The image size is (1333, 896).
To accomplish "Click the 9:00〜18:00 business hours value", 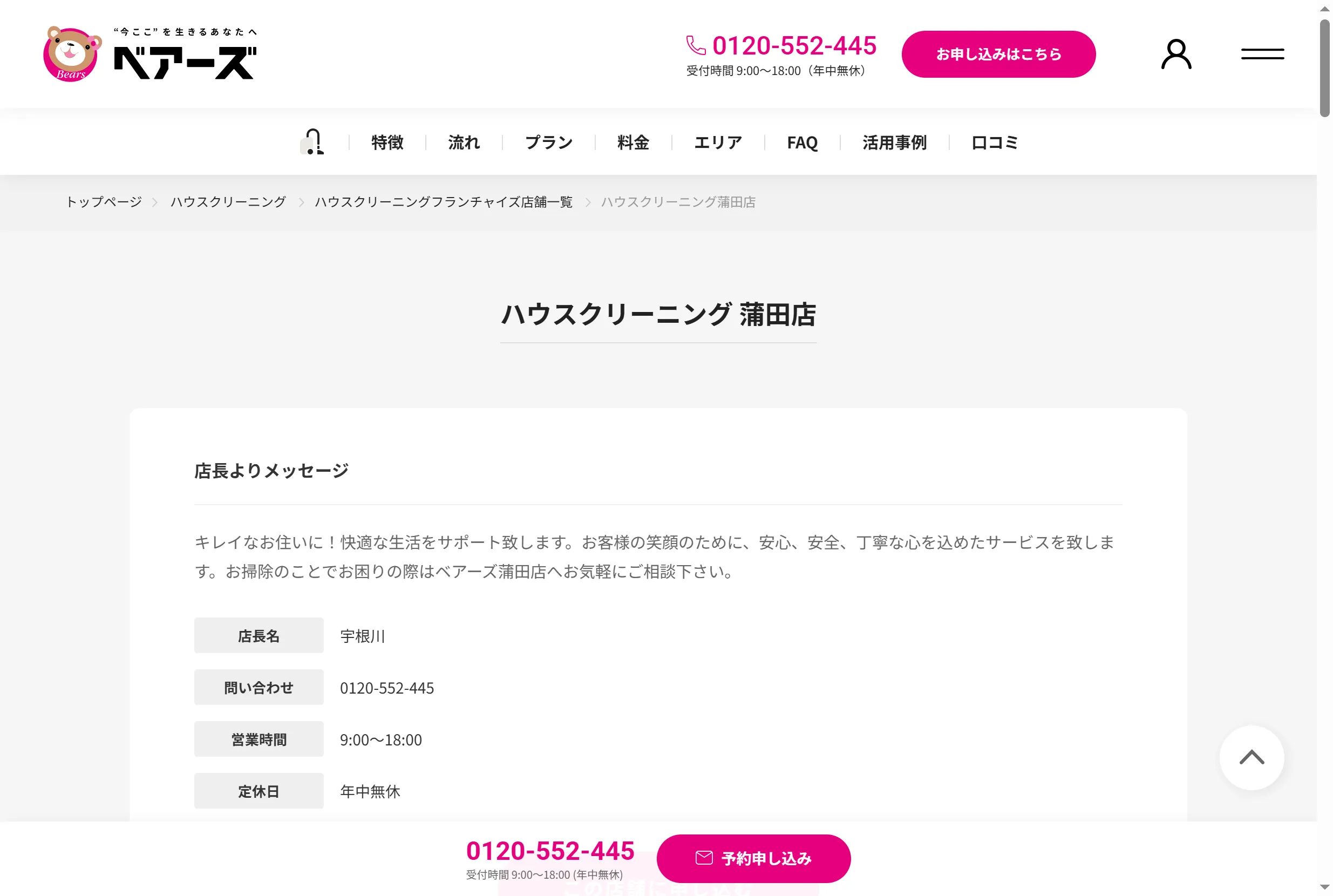I will click(x=380, y=740).
